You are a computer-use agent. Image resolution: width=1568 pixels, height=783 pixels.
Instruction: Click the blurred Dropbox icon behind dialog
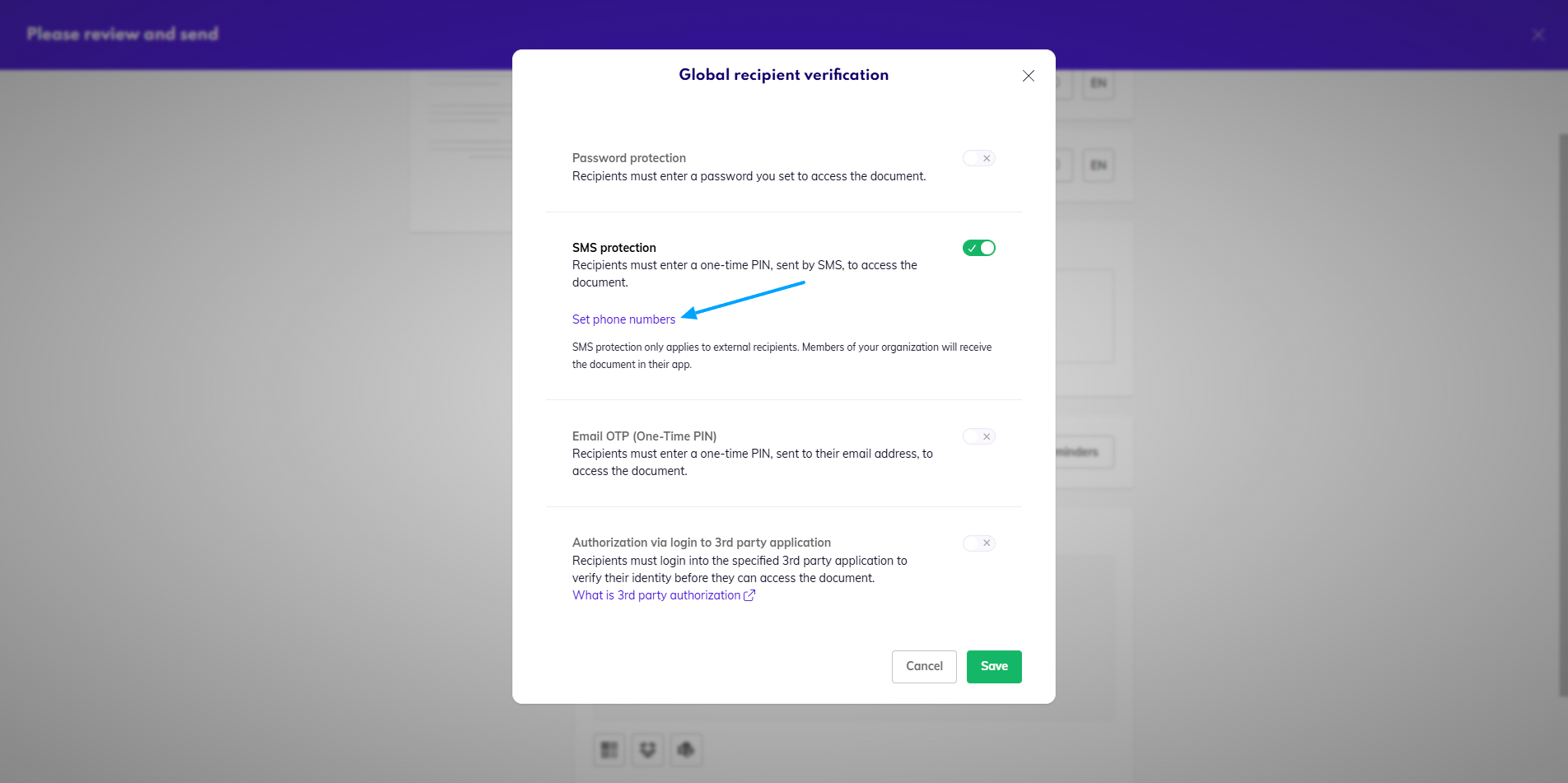point(647,749)
